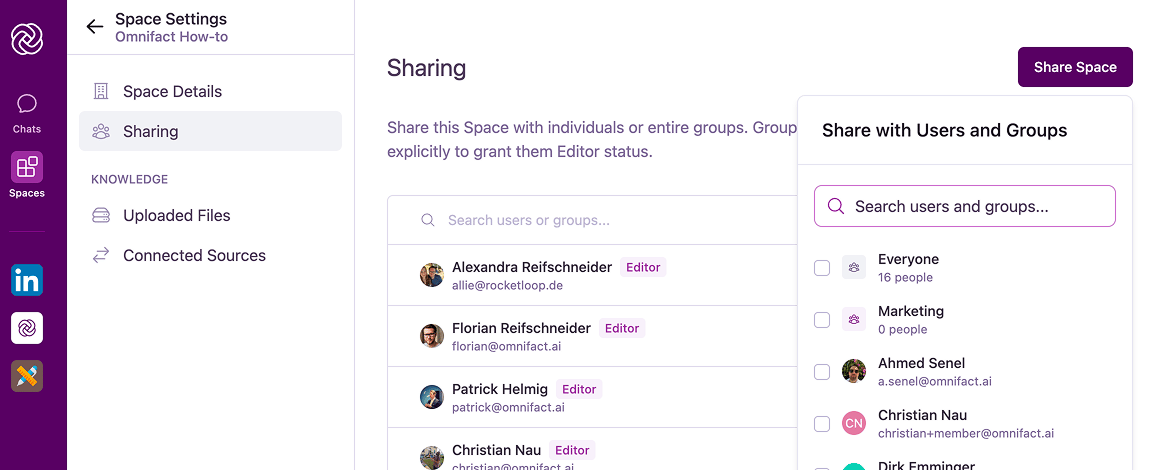This screenshot has height=470, width=1160.
Task: Click magnifier icon in share dialog search
Action: (836, 206)
